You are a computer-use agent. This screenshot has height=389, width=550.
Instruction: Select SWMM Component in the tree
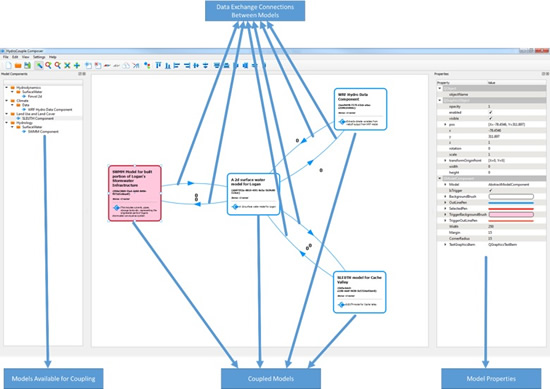(x=43, y=132)
